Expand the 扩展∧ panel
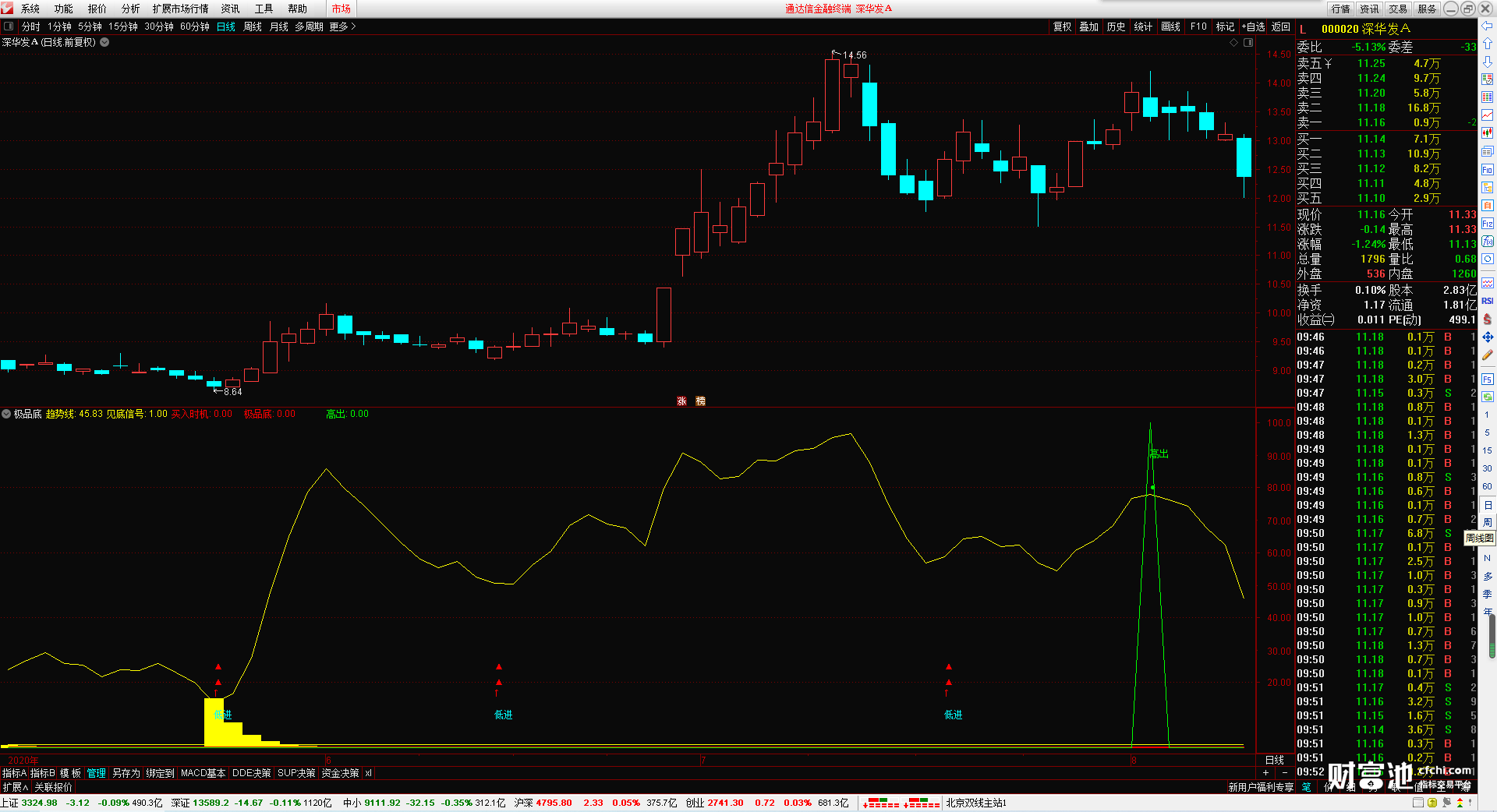The height and width of the screenshot is (812, 1497). tap(15, 787)
